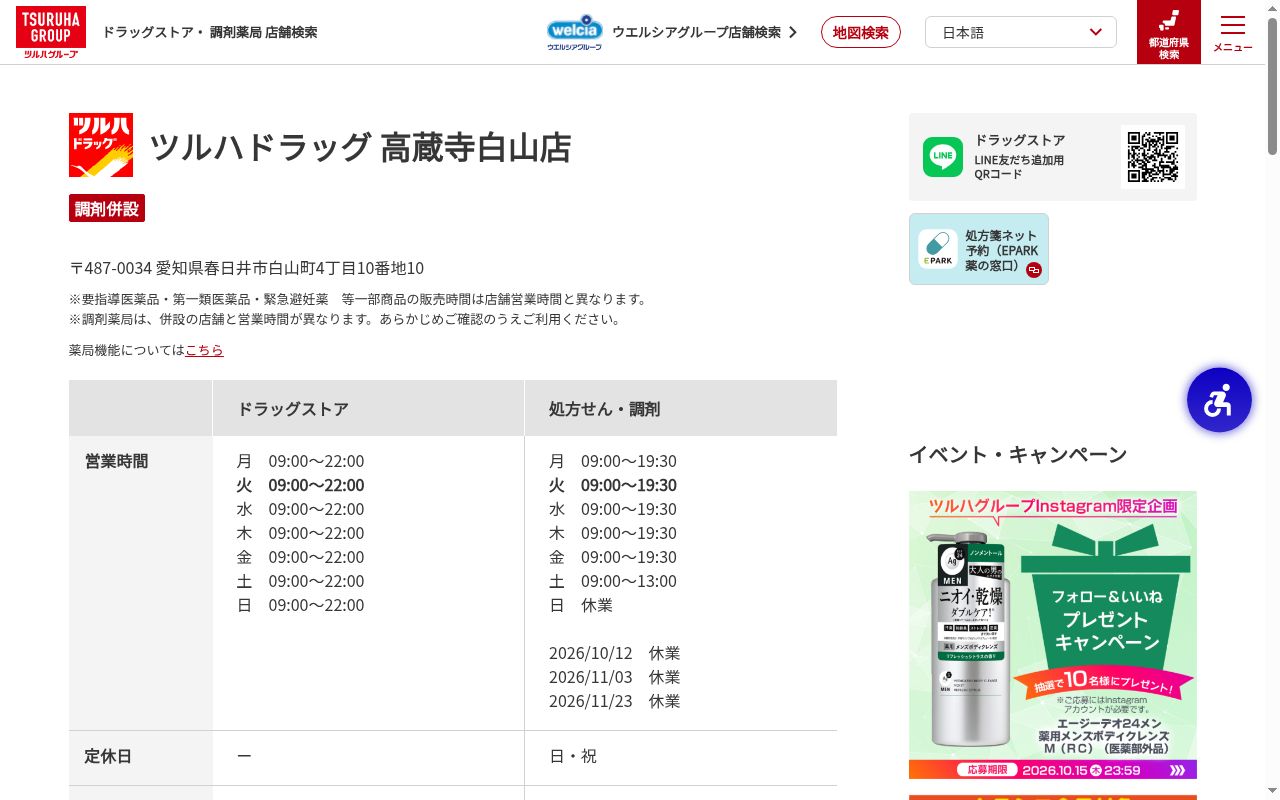Open the Instagram present campaign banner
Image resolution: width=1280 pixels, height=800 pixels.
coord(1053,635)
